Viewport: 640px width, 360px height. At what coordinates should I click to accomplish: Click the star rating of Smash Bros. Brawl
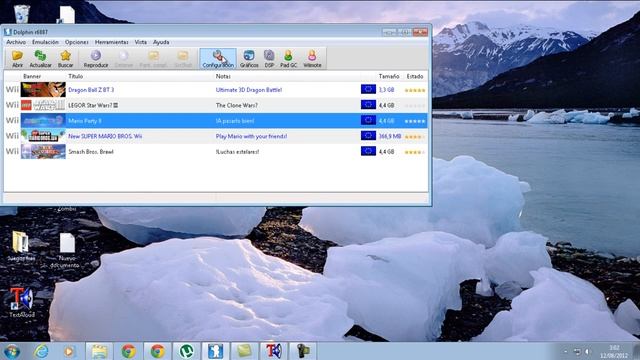coord(415,152)
